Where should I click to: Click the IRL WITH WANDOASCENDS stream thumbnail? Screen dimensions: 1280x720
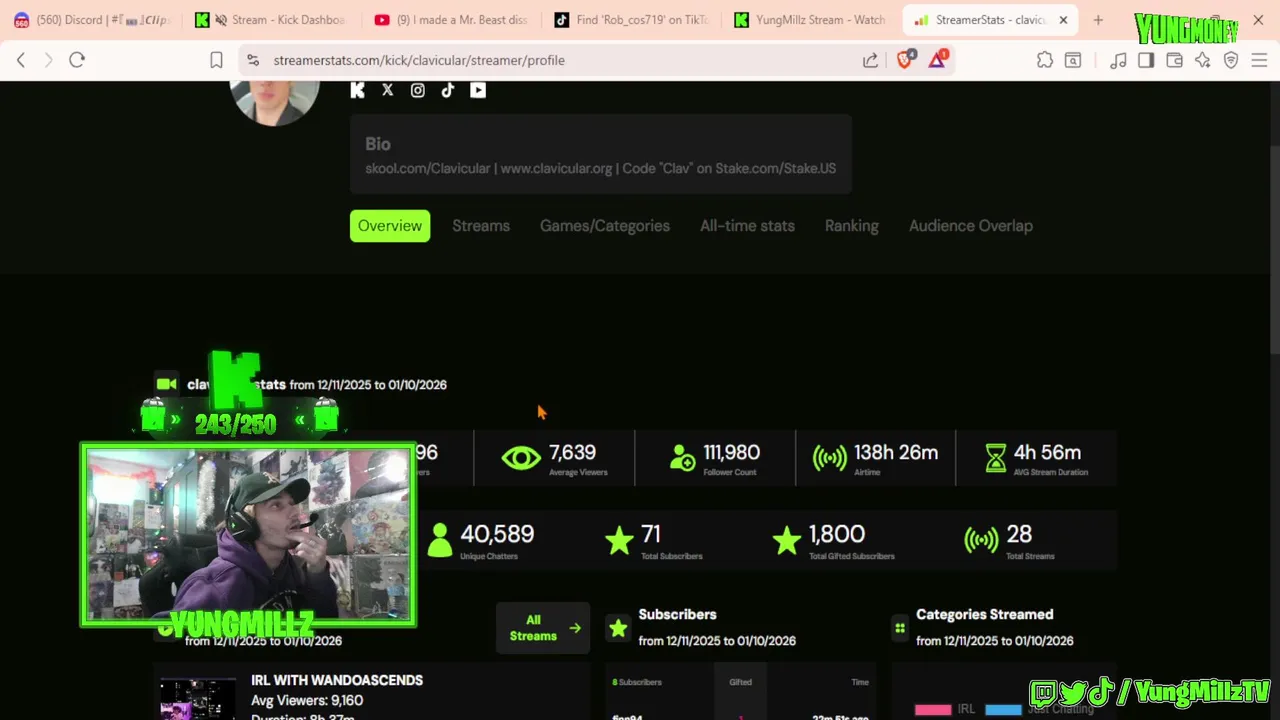pyautogui.click(x=198, y=699)
